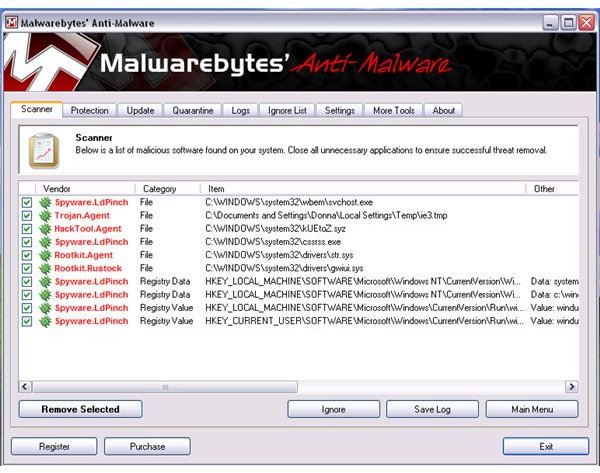Toggle checkbox for HKEY_CURRENT_USER row

point(27,321)
